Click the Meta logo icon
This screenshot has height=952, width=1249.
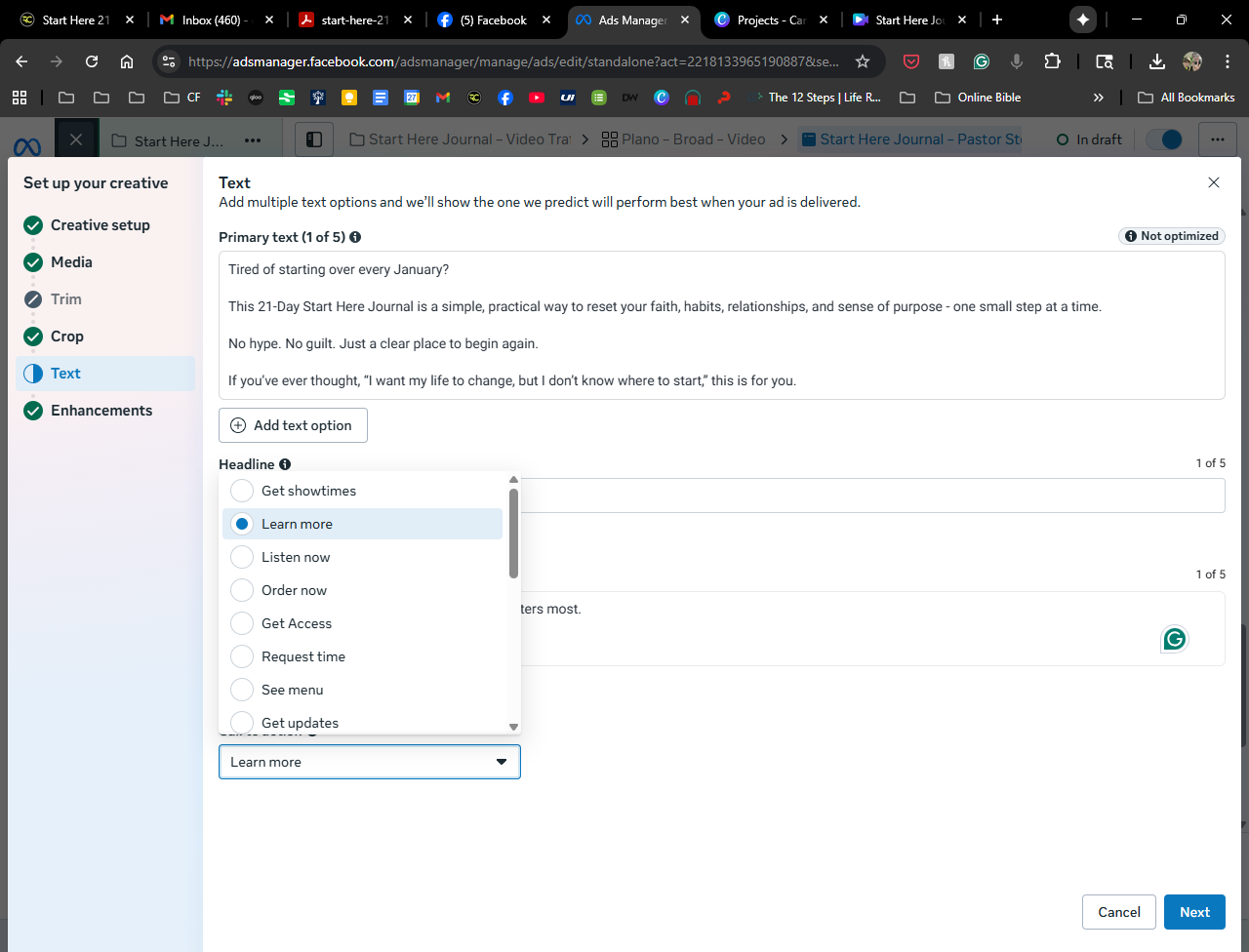[27, 146]
